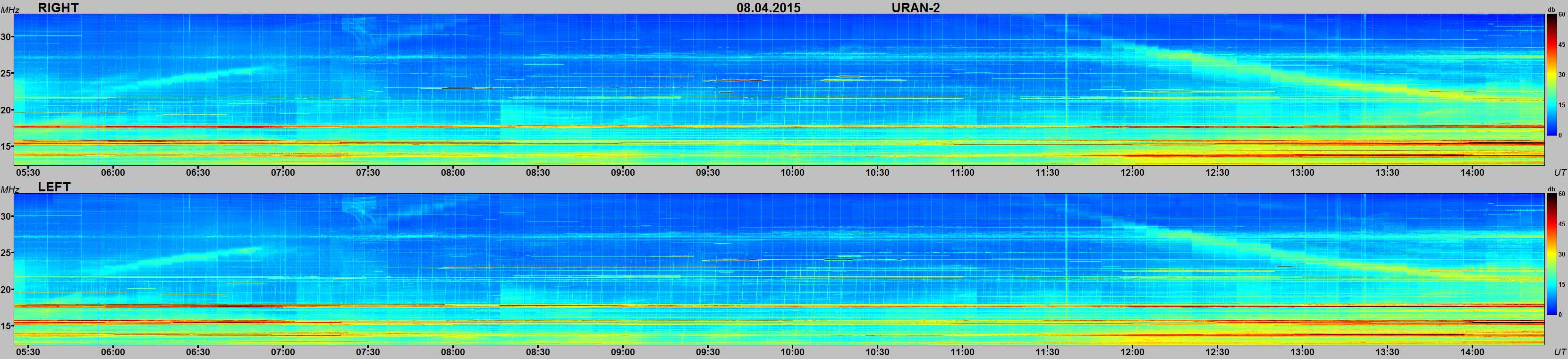Click the 12:00 time tick under LEFT panel

pyautogui.click(x=1132, y=352)
